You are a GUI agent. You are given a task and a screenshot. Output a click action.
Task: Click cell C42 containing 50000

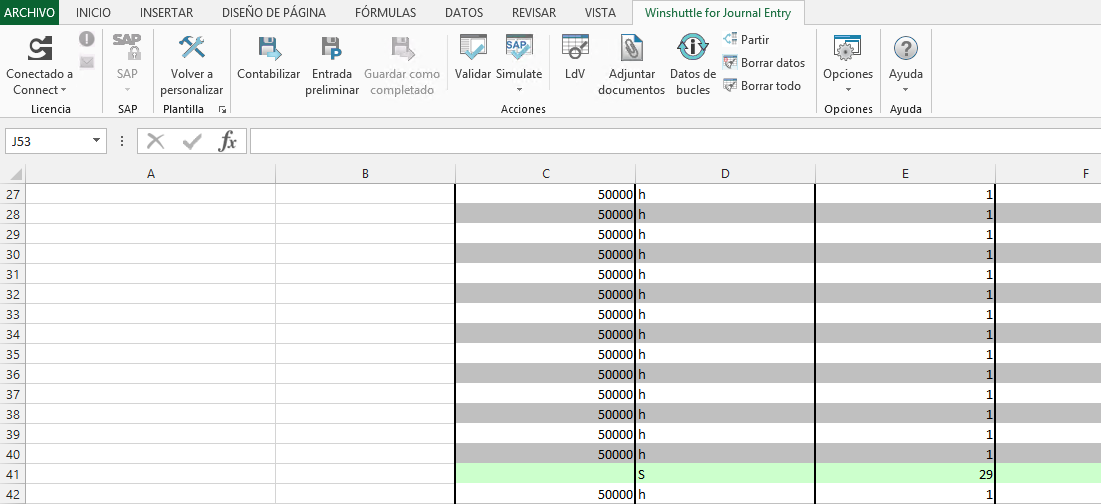coord(546,494)
